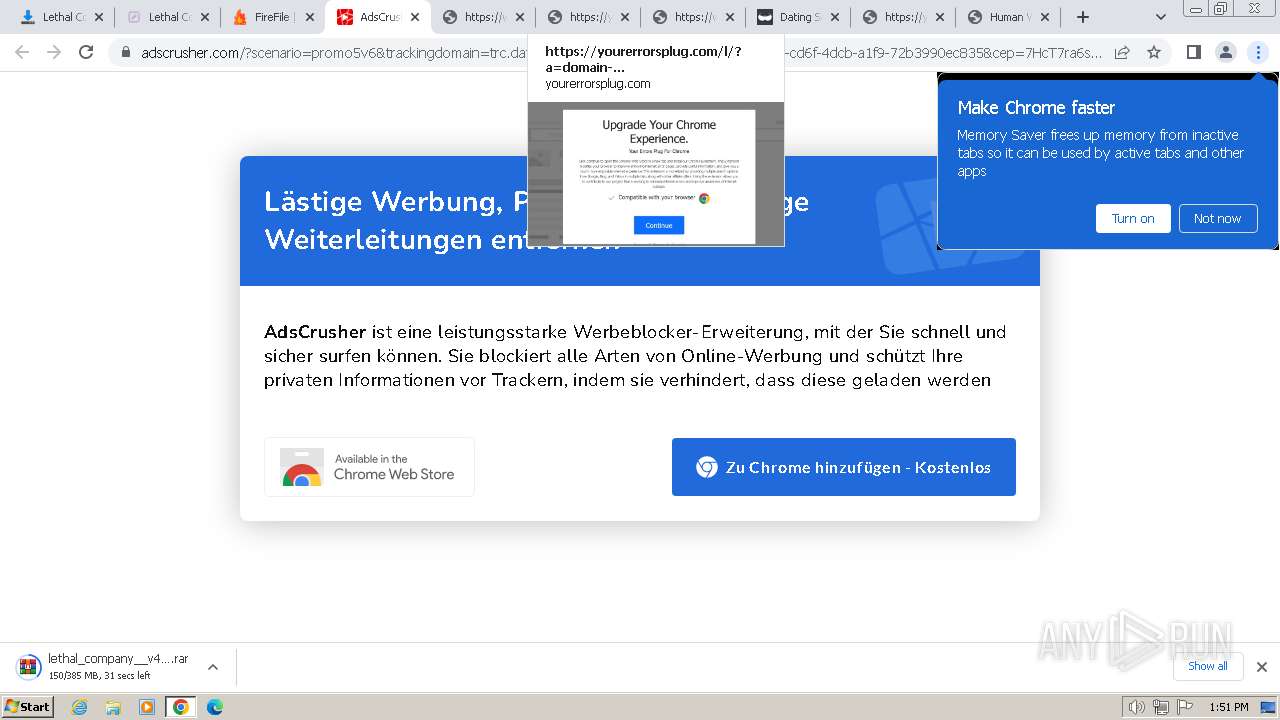This screenshot has width=1280, height=720.
Task: Click Continue in the tab preview thumbnail
Action: (659, 225)
